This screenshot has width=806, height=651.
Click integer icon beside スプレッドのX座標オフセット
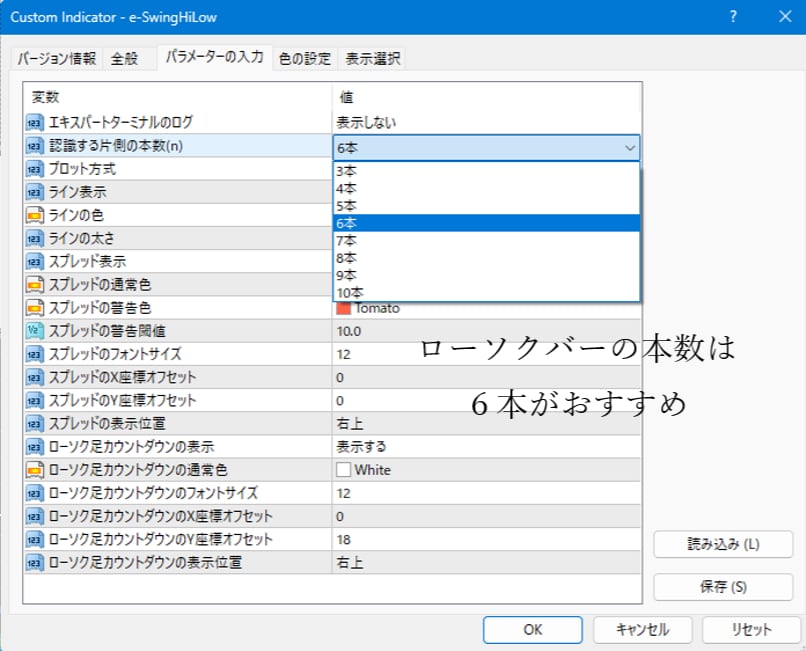click(34, 377)
